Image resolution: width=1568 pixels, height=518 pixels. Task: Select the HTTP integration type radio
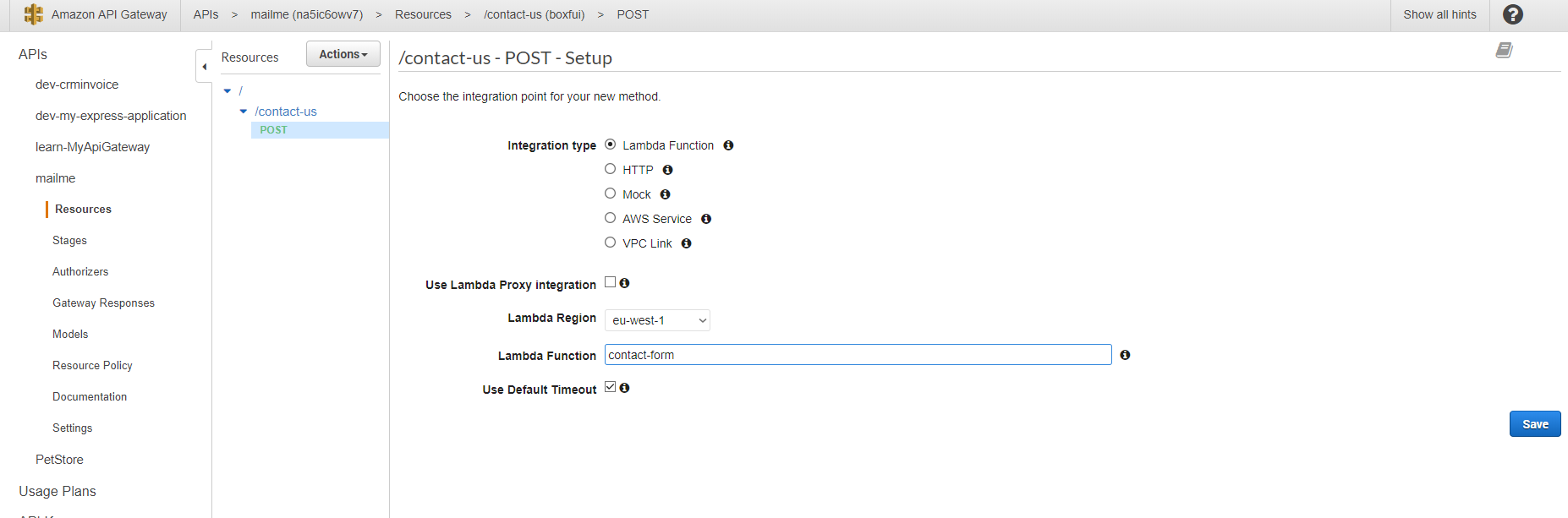tap(610, 169)
